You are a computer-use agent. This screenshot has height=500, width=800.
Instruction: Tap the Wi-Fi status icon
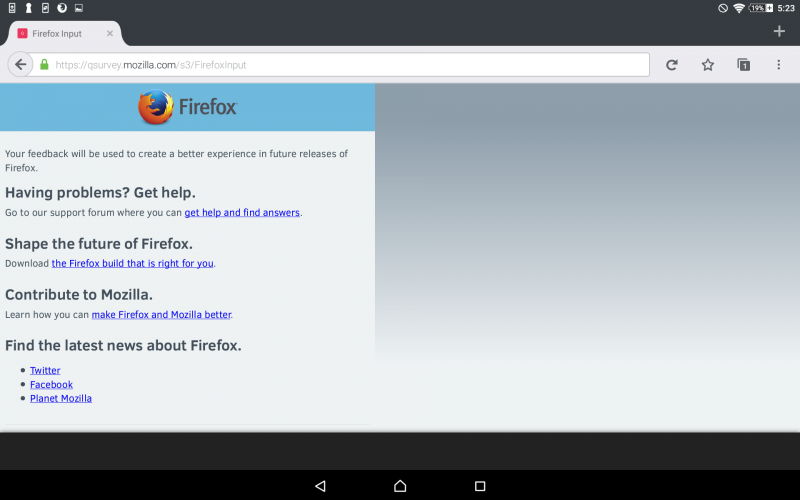738,8
